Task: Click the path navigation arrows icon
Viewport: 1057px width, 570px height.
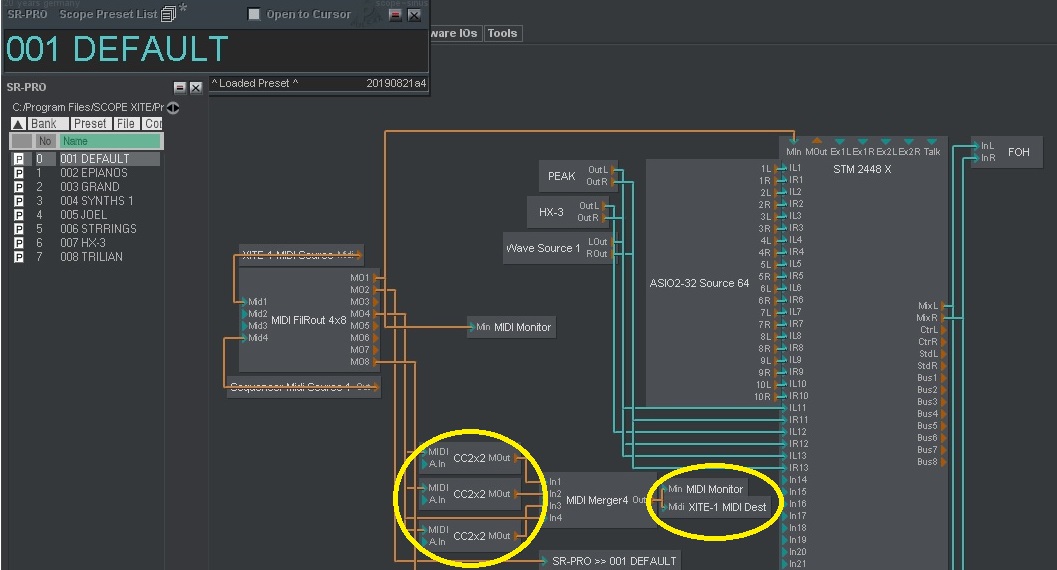Action: pyautogui.click(x=173, y=107)
